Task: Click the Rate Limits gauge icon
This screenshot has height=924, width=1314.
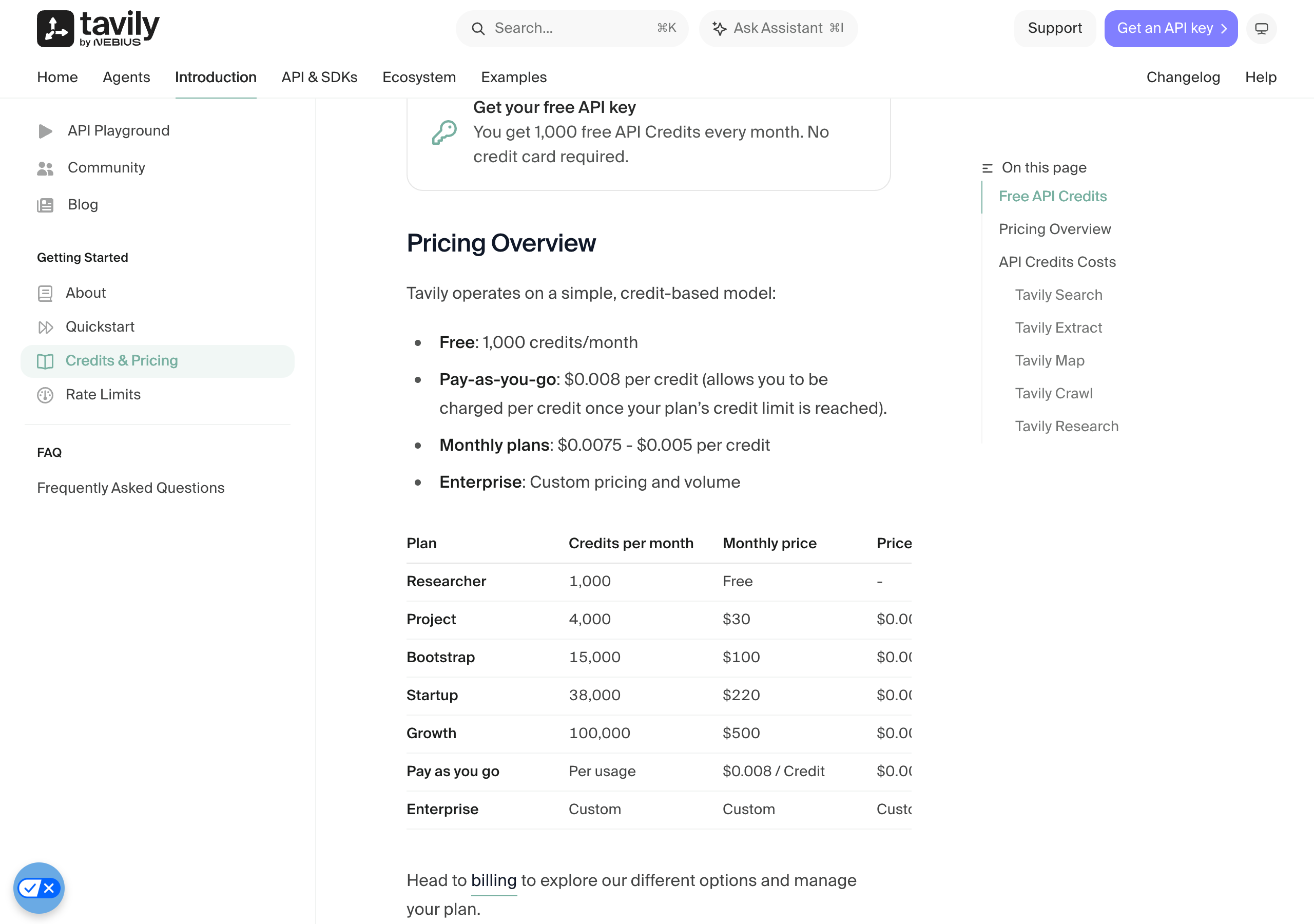Action: [45, 395]
